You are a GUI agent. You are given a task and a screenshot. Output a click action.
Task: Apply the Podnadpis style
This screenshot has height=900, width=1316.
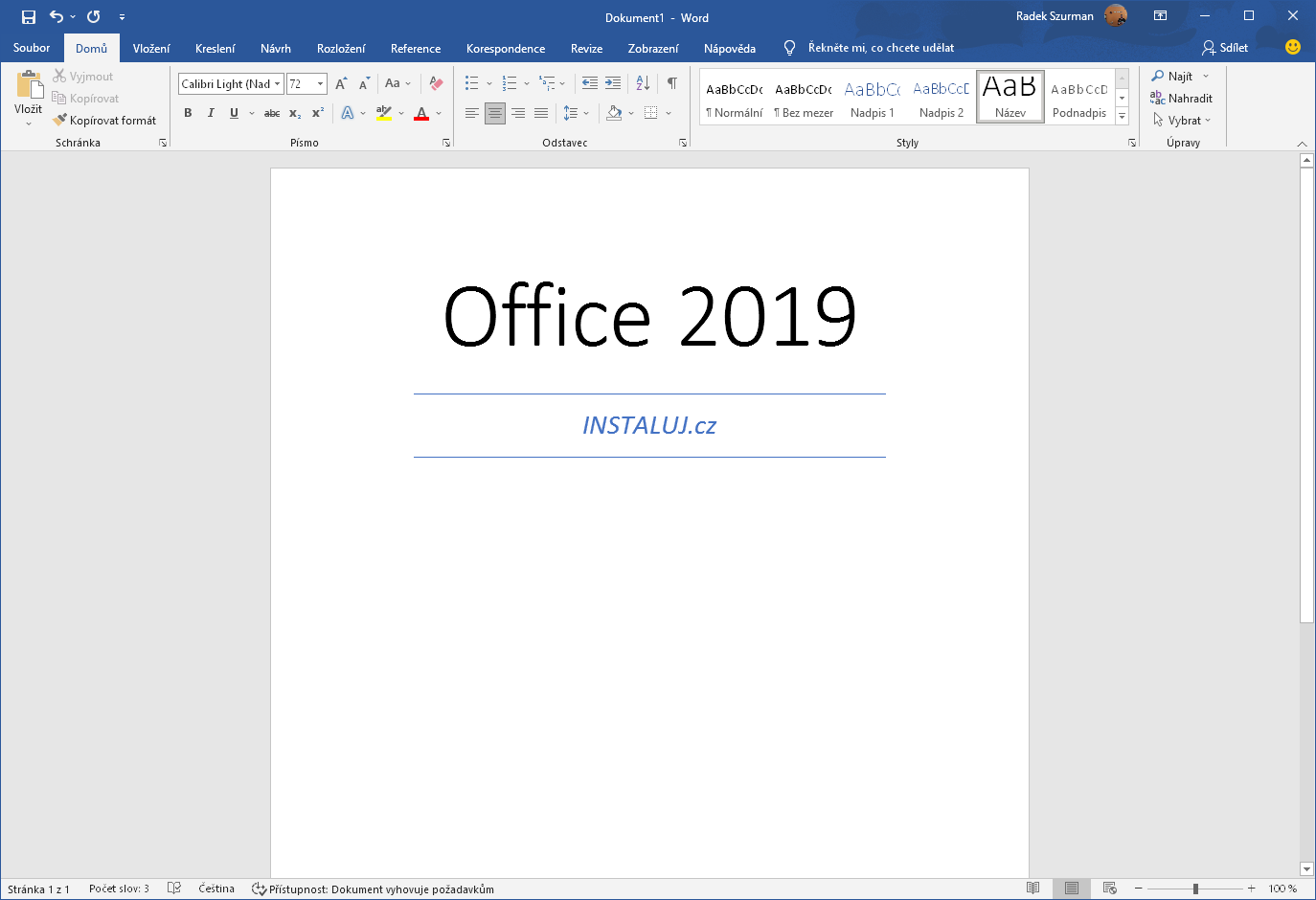point(1079,97)
